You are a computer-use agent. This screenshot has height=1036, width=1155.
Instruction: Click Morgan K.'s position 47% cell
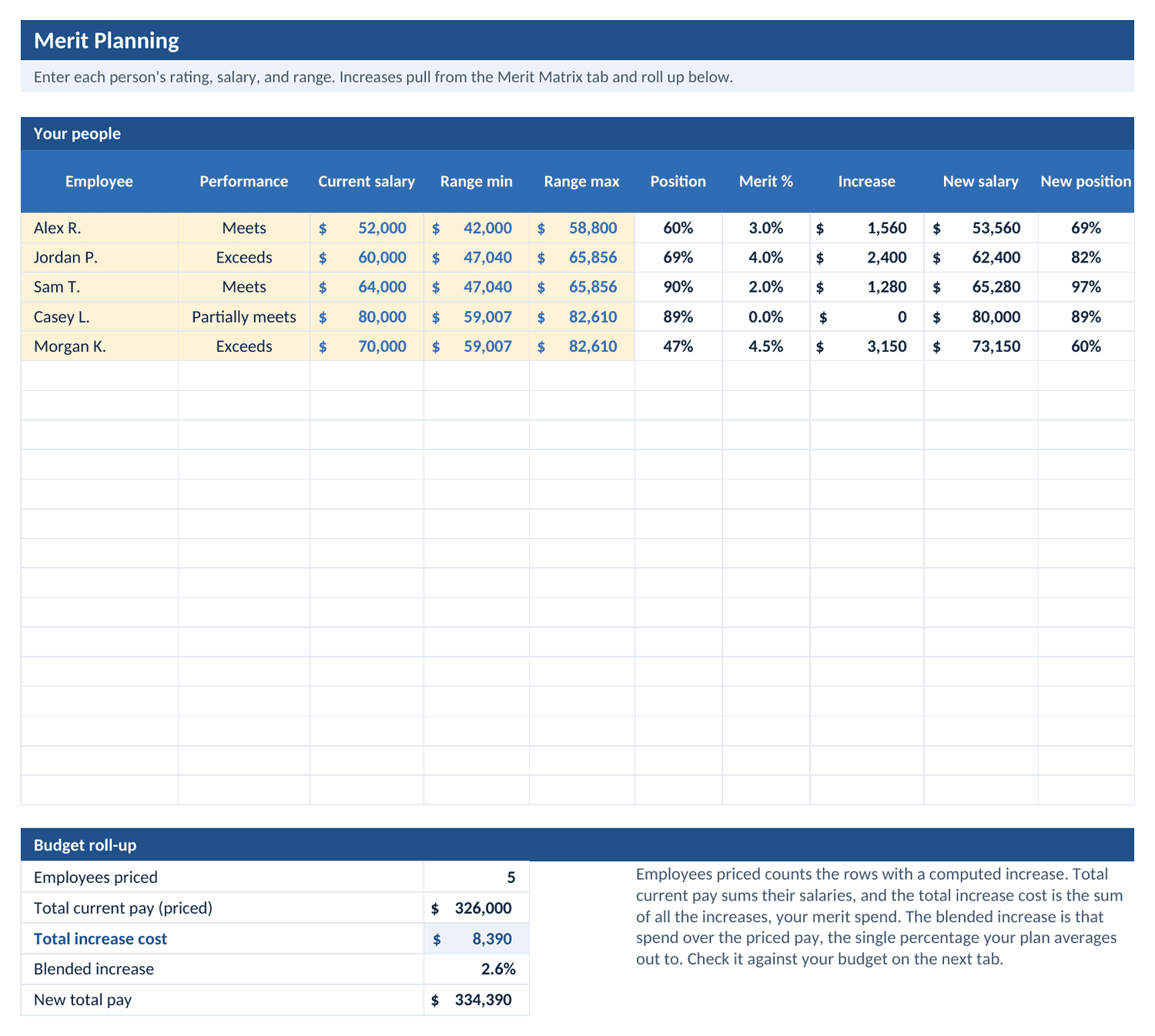[678, 346]
